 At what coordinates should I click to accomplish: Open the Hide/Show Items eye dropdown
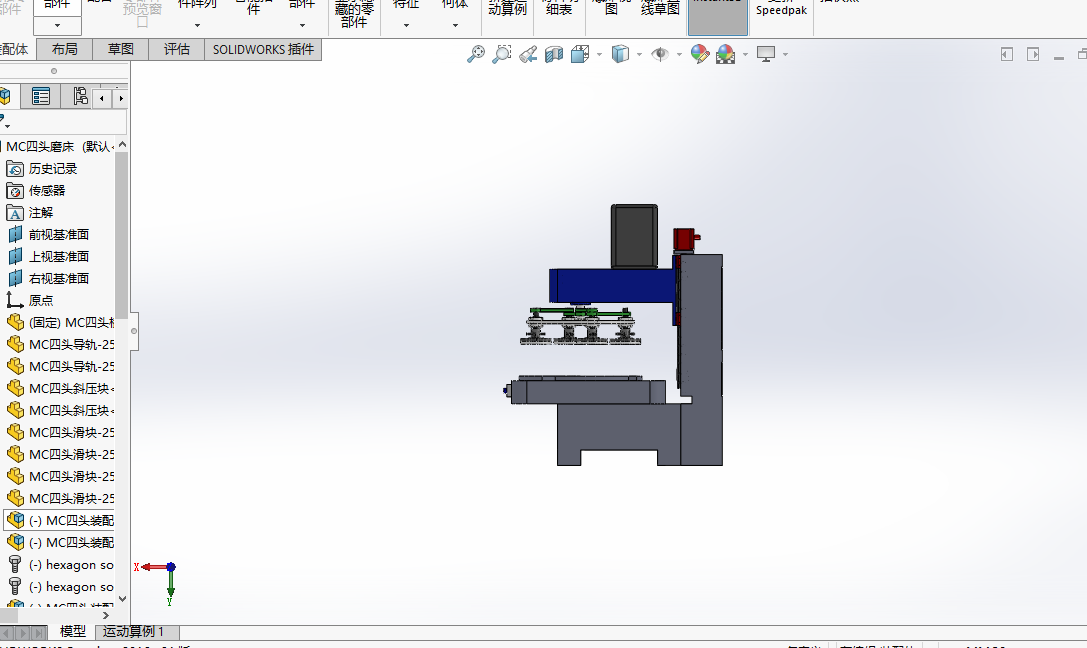click(678, 54)
